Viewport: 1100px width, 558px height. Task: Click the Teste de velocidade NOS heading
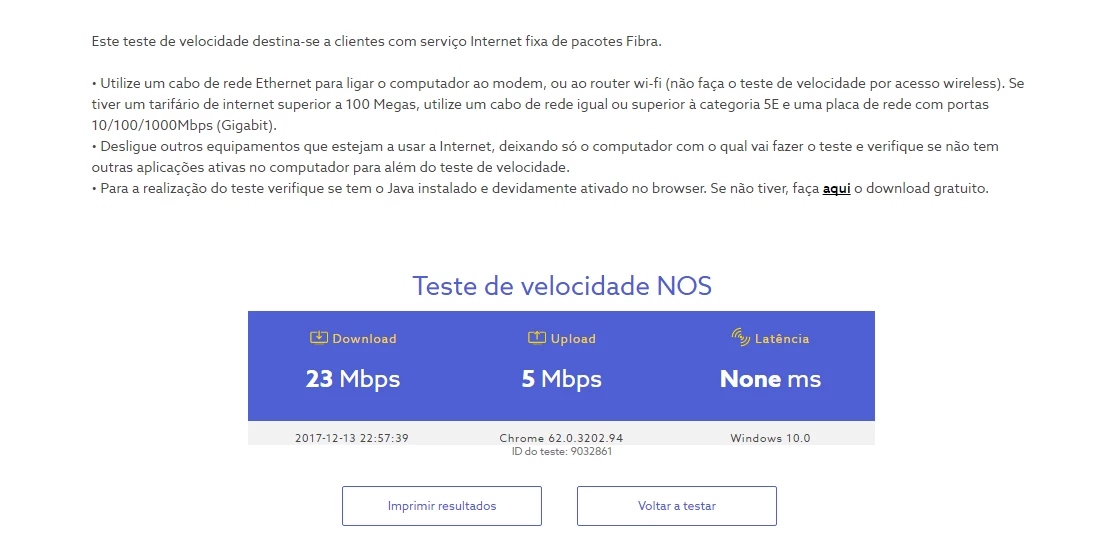coord(562,286)
